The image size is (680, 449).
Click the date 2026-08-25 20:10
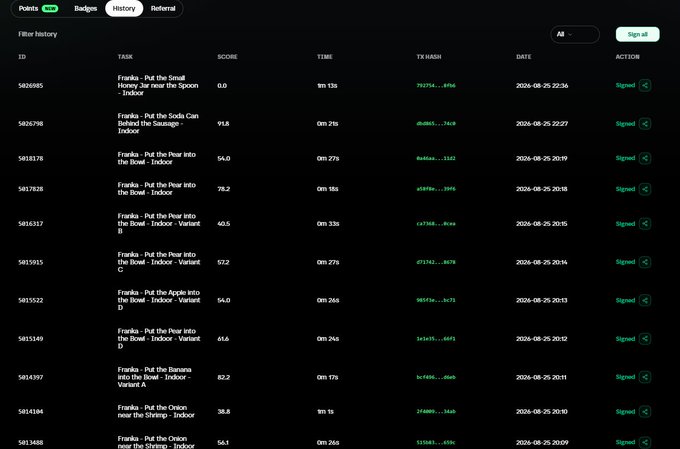tap(542, 412)
